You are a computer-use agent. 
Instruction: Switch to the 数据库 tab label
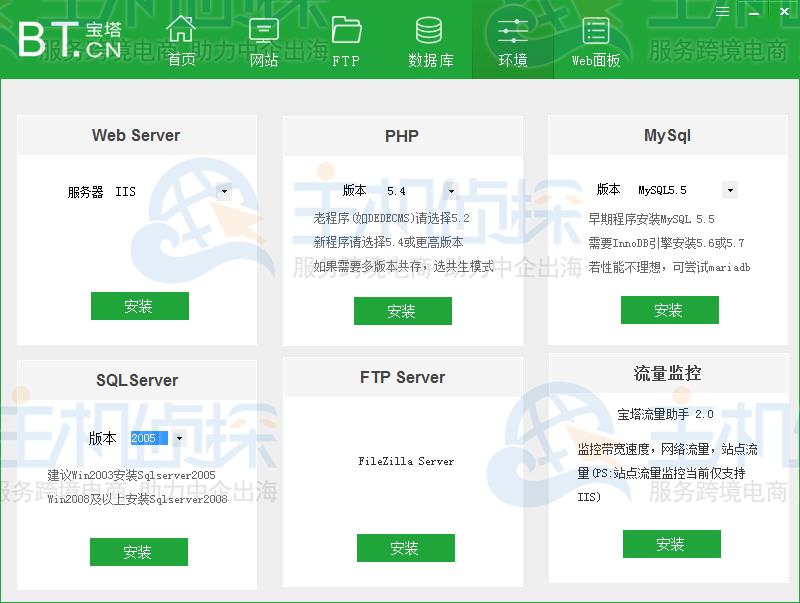point(431,60)
